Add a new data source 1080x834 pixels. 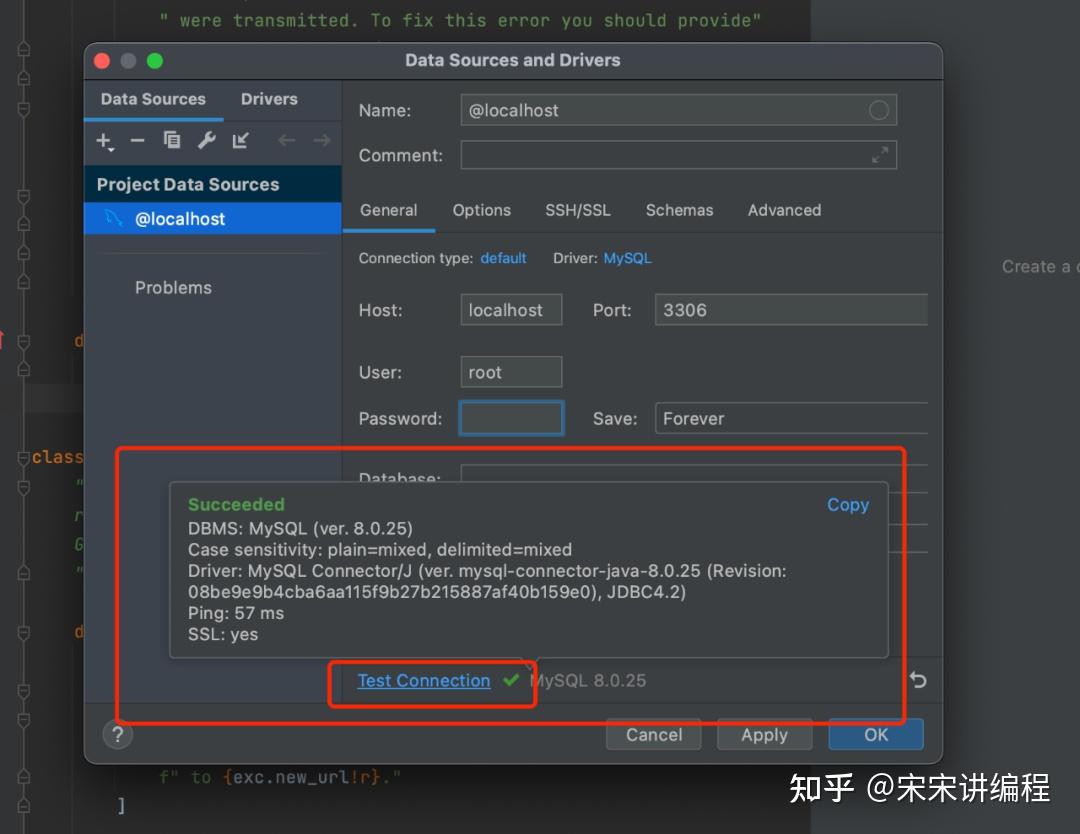pyautogui.click(x=105, y=141)
